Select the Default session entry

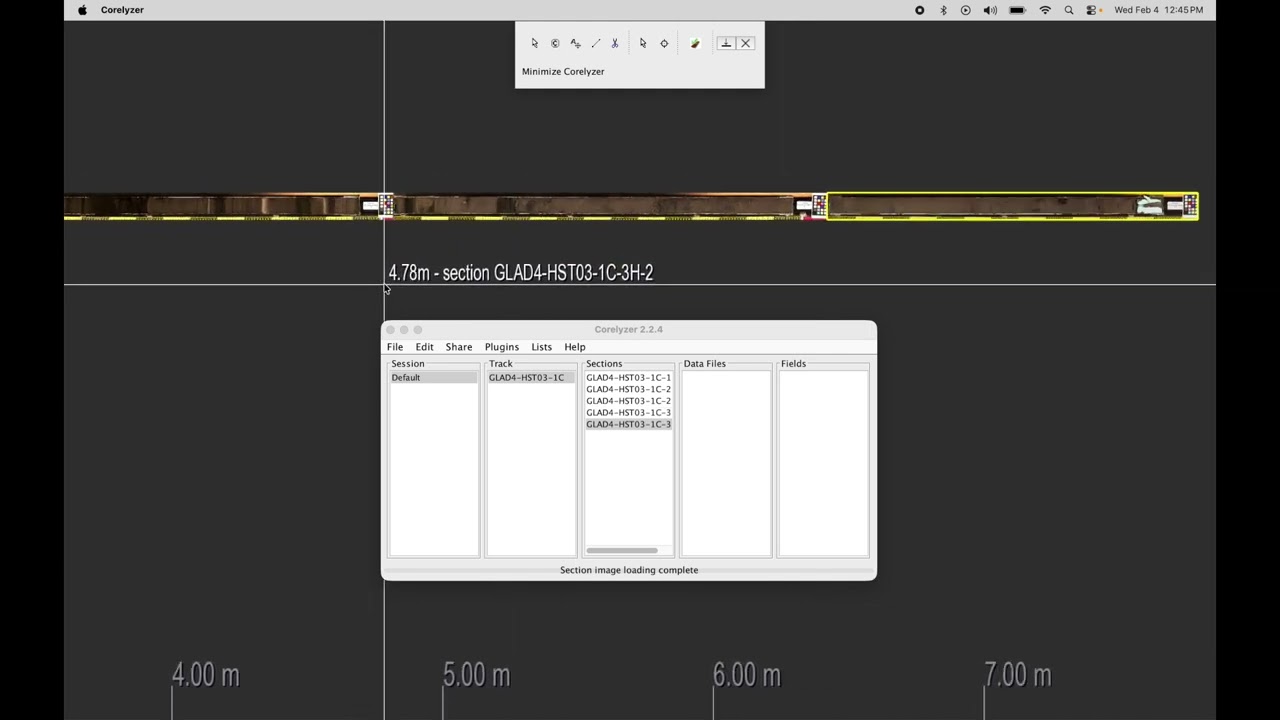click(434, 378)
